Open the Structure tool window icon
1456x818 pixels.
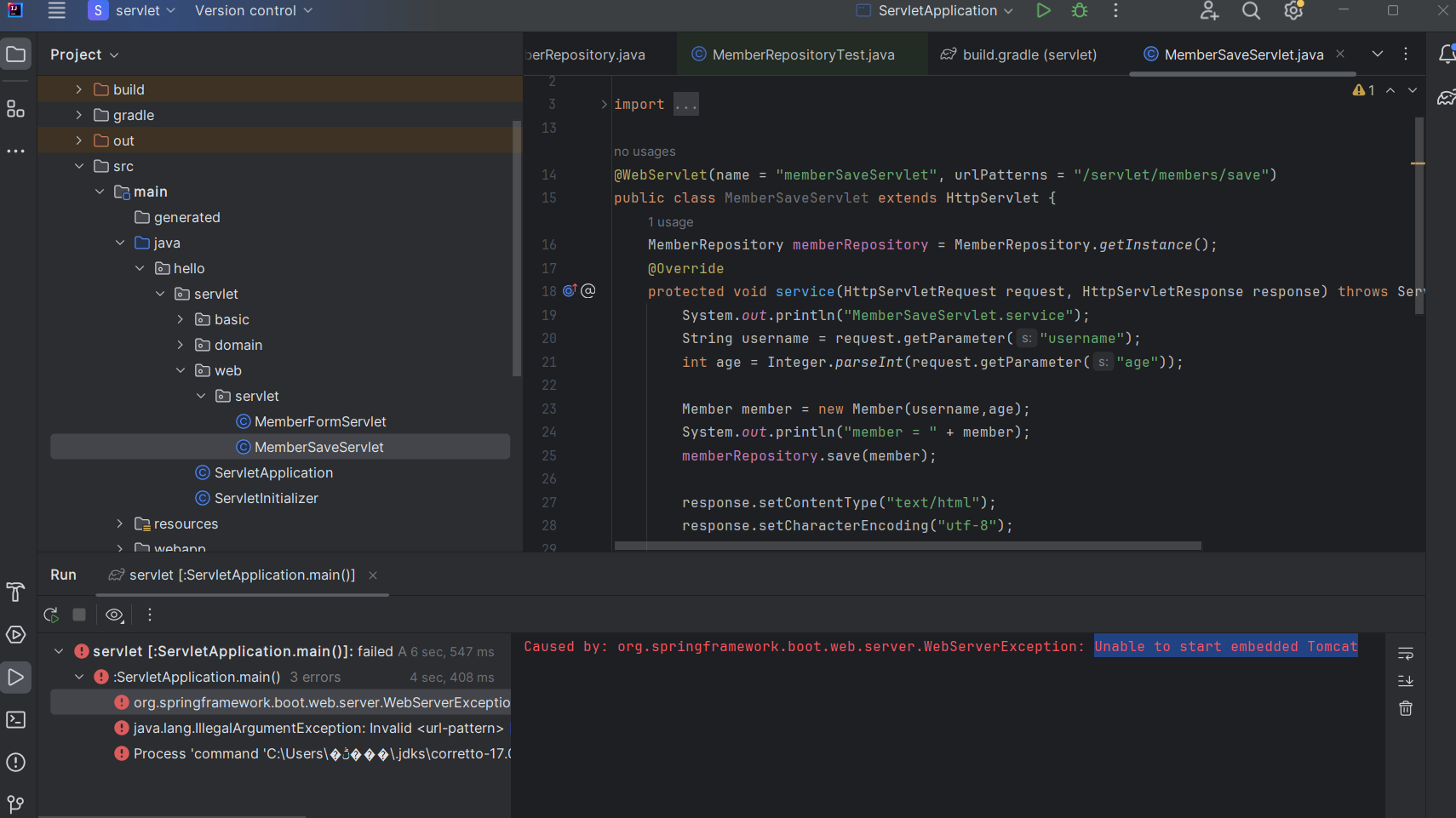click(15, 109)
